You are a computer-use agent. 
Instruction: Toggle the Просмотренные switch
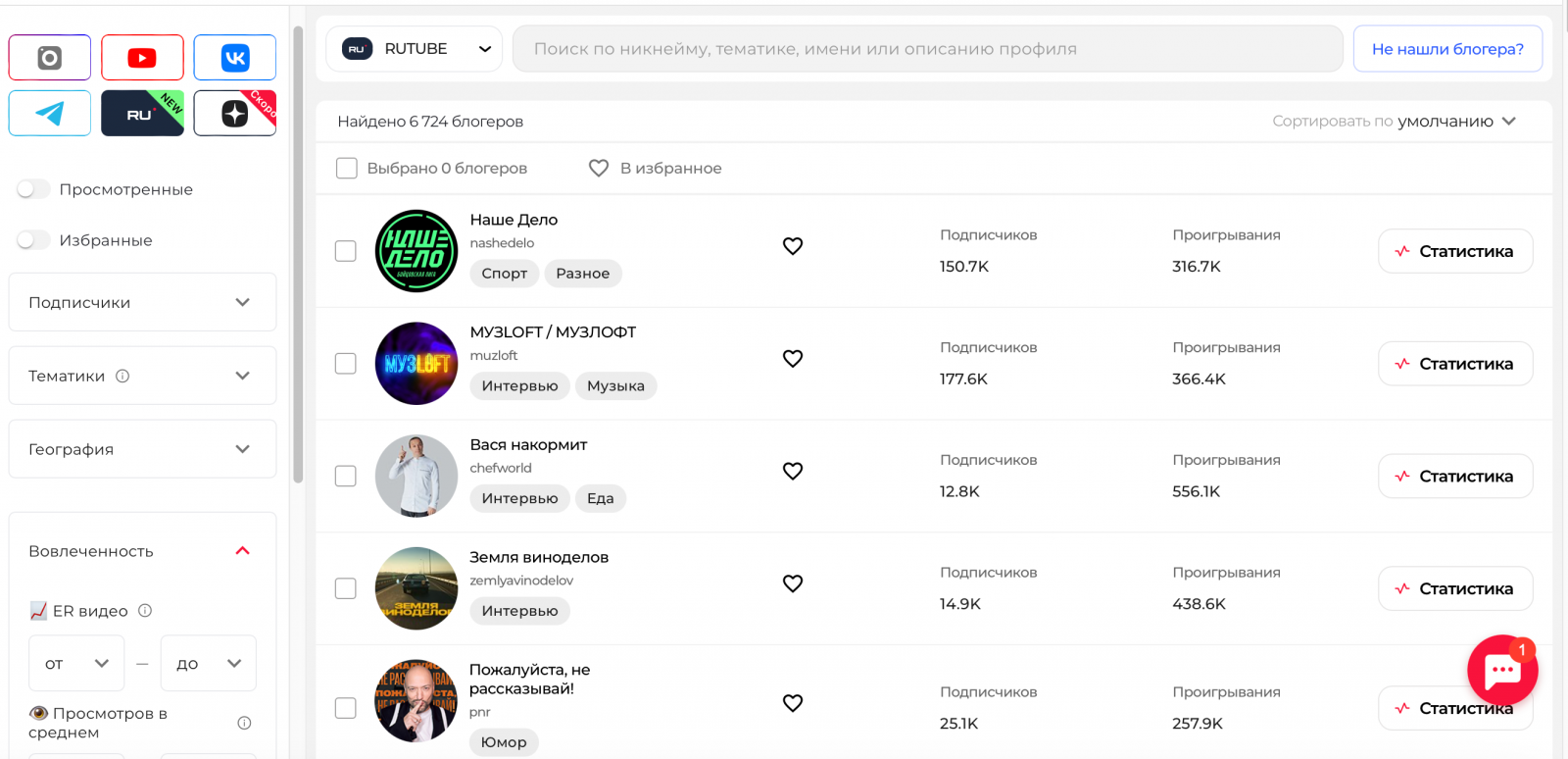coord(33,189)
